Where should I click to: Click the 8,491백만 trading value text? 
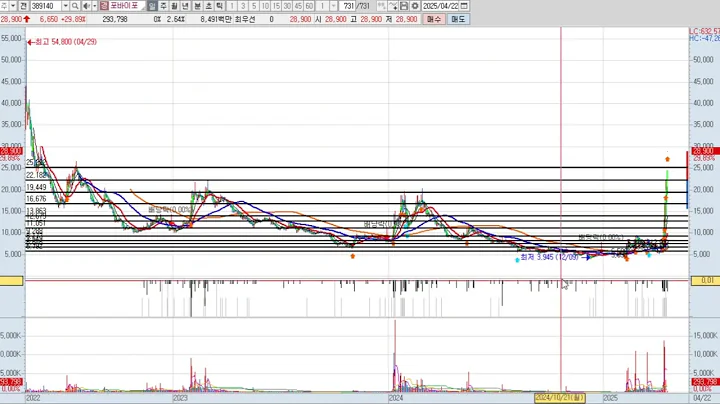tap(216, 19)
